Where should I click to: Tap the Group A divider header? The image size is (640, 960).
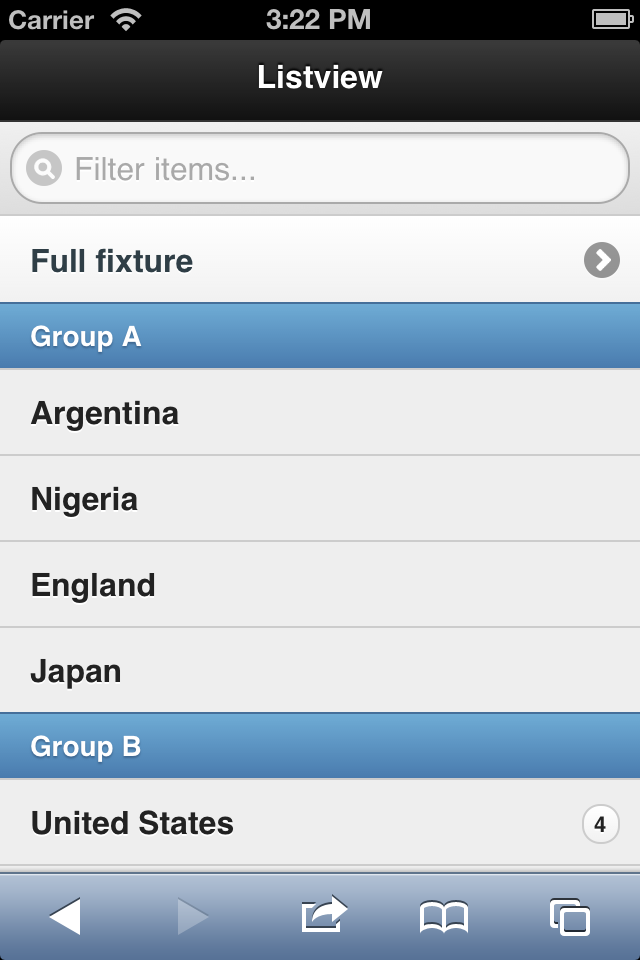pyautogui.click(x=320, y=336)
